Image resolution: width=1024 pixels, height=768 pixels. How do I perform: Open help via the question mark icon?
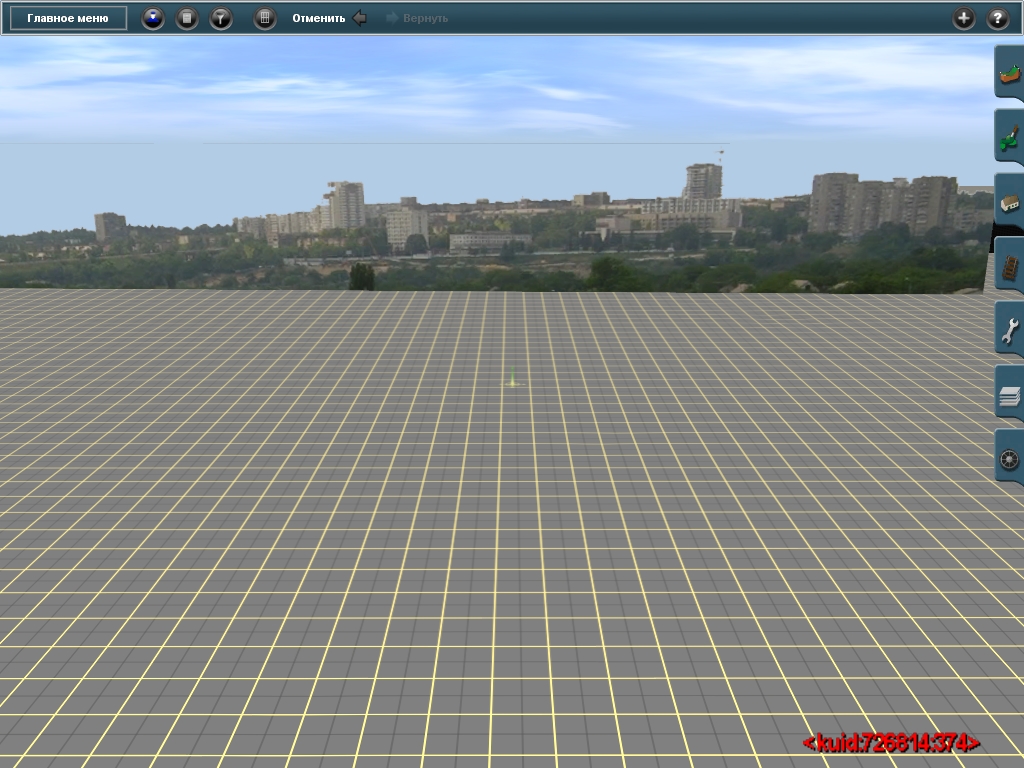997,18
